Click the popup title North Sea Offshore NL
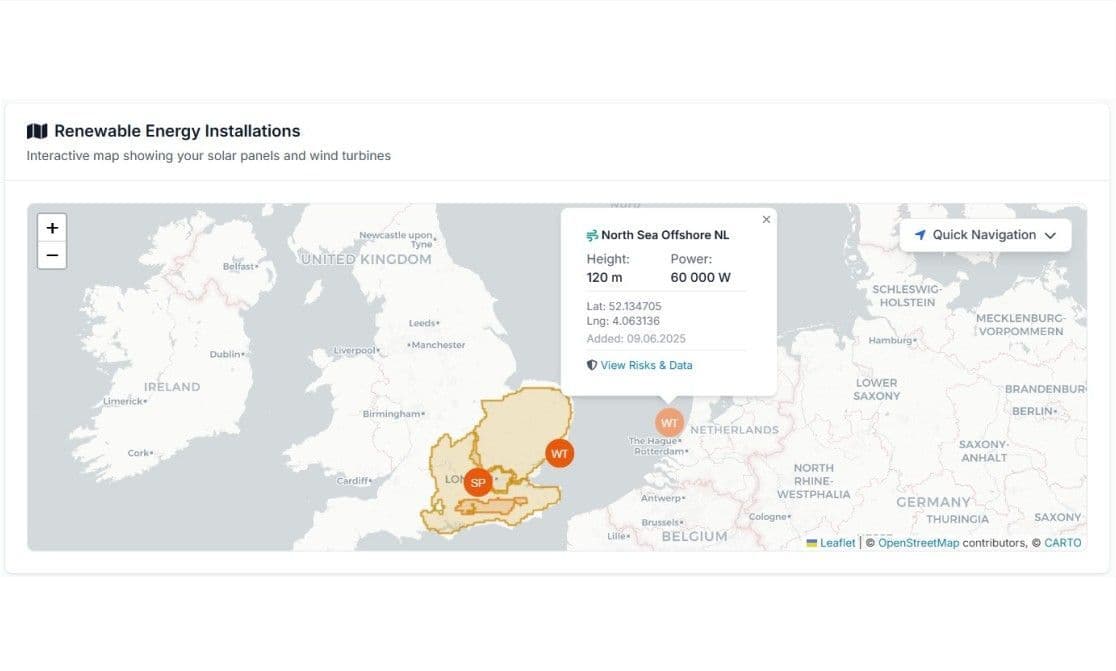This screenshot has width=1116, height=671. 665,235
